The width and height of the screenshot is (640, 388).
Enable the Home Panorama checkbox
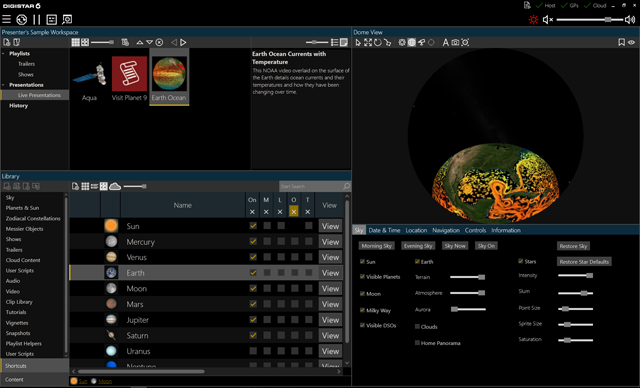click(x=417, y=343)
